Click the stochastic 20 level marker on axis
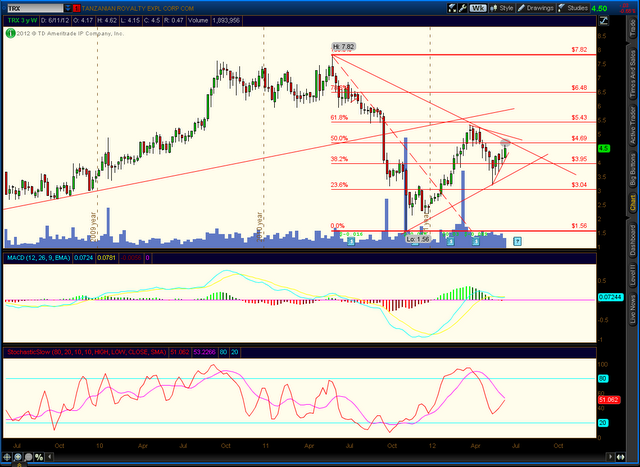This screenshot has height=467, width=640. click(603, 423)
